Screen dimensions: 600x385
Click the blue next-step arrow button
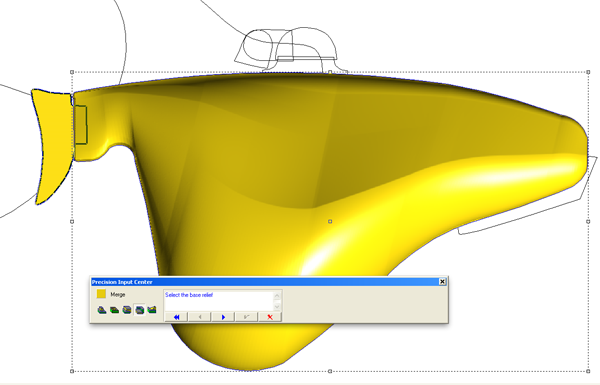(223, 317)
